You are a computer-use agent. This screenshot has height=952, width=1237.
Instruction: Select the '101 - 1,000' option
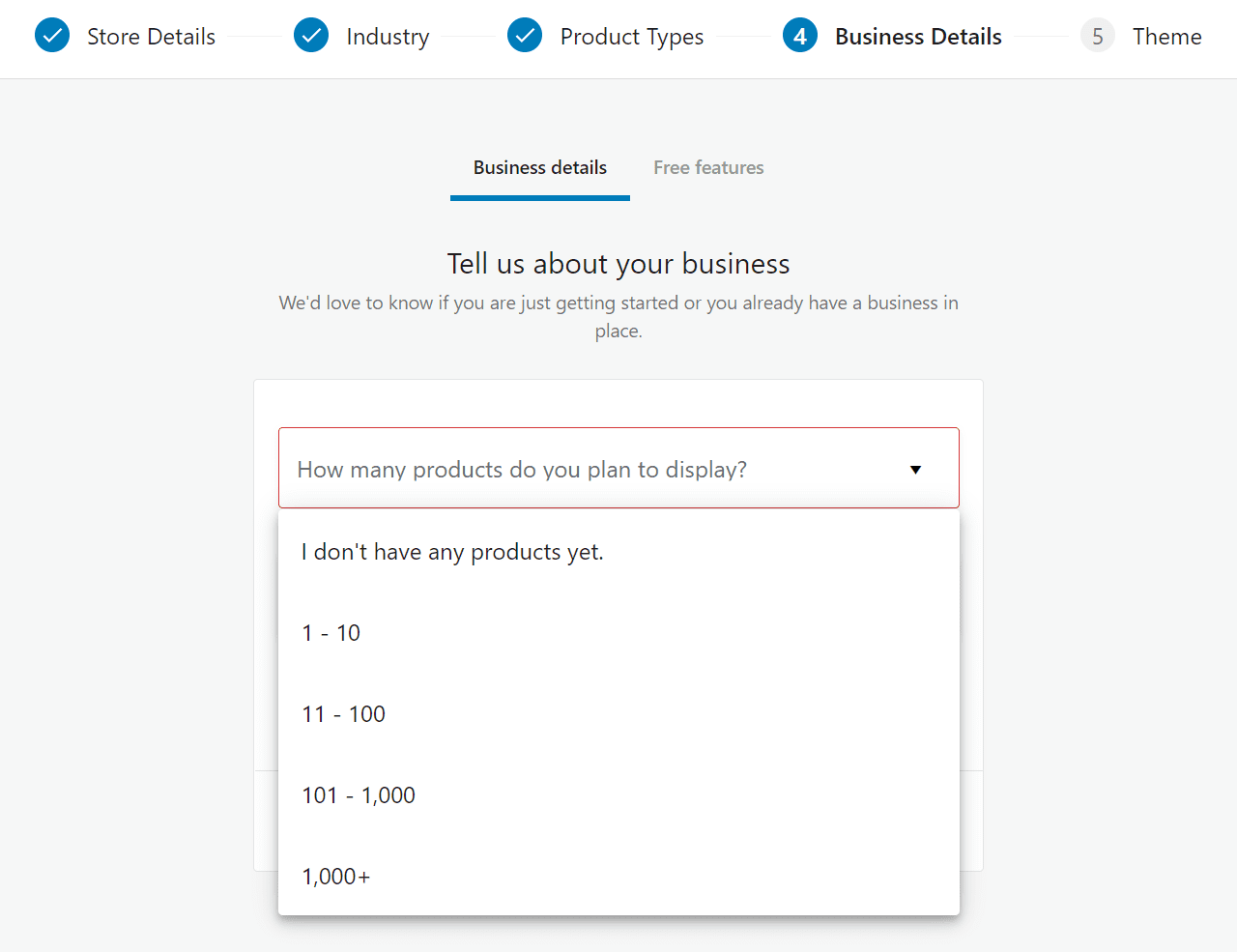click(359, 794)
